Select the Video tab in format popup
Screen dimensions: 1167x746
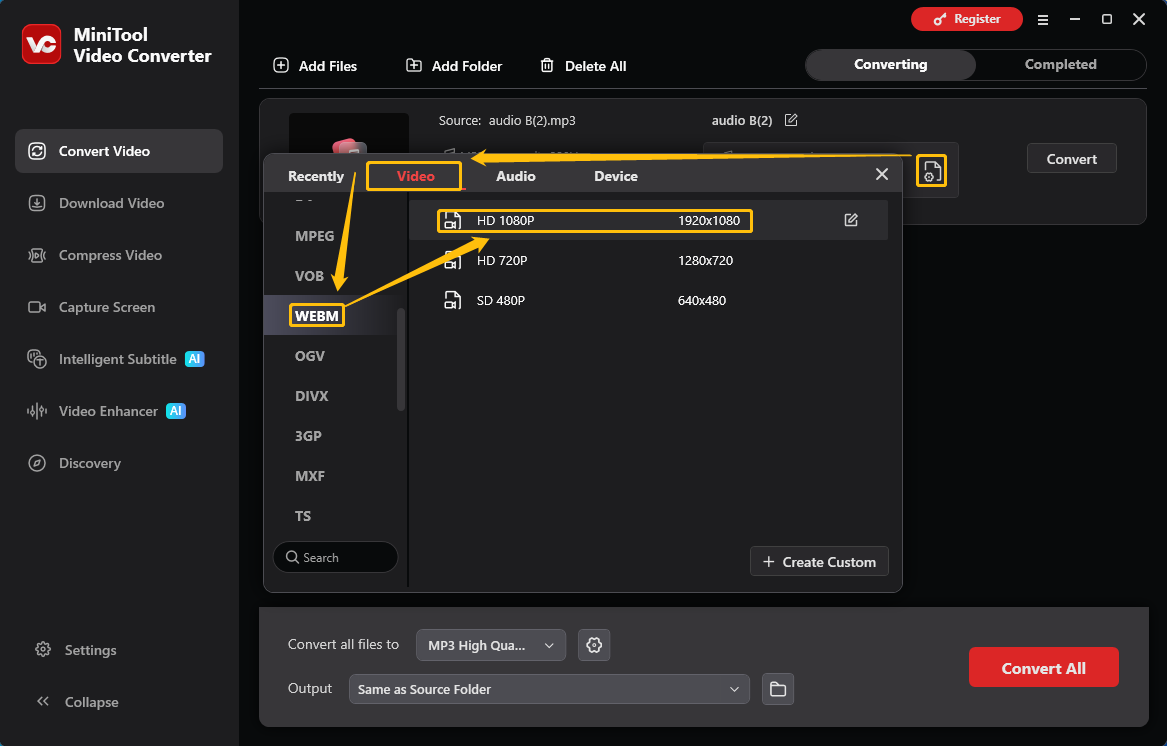(415, 176)
